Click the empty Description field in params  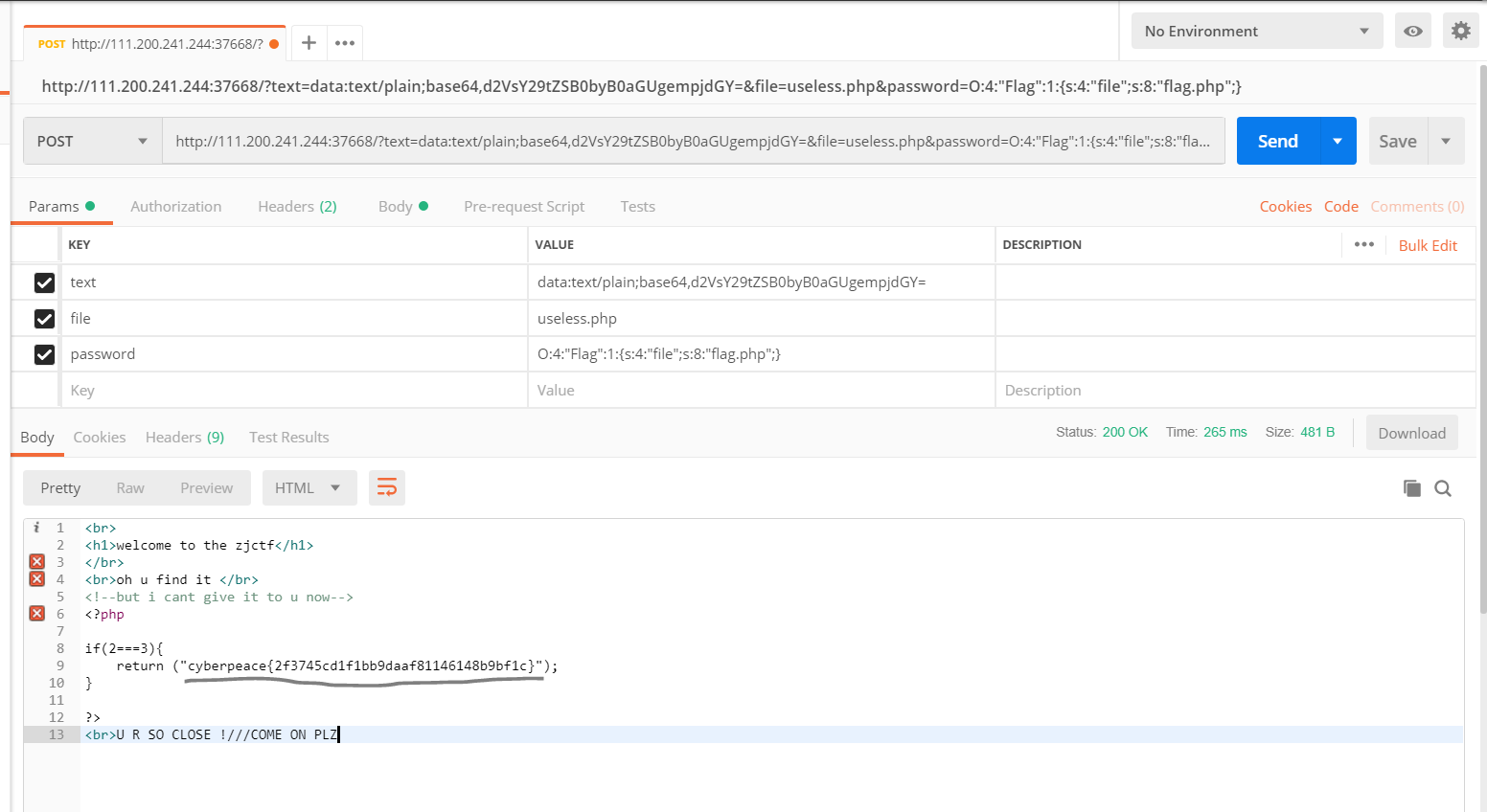[x=1236, y=390]
